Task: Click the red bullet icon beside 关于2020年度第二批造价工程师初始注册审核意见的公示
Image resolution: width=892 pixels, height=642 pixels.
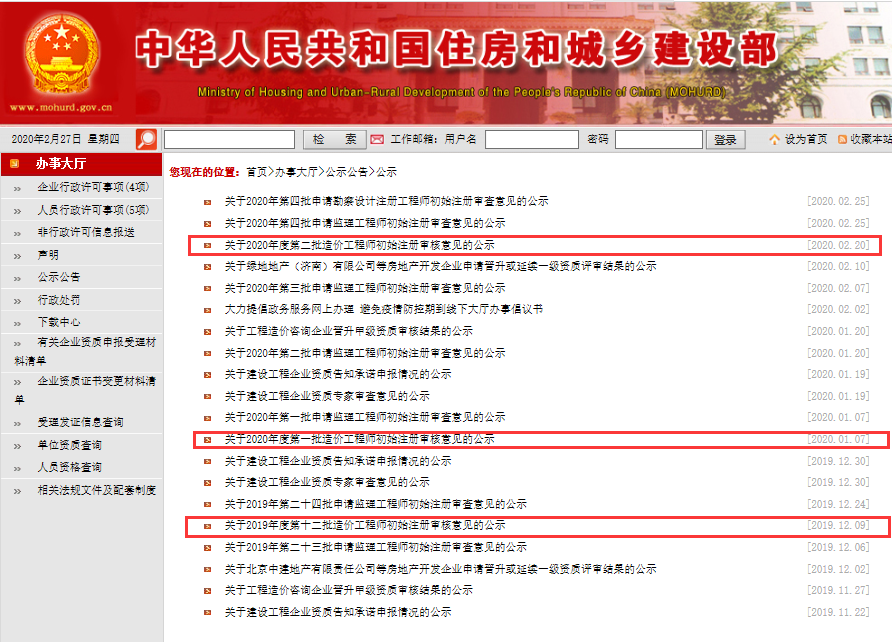Action: click(x=207, y=245)
